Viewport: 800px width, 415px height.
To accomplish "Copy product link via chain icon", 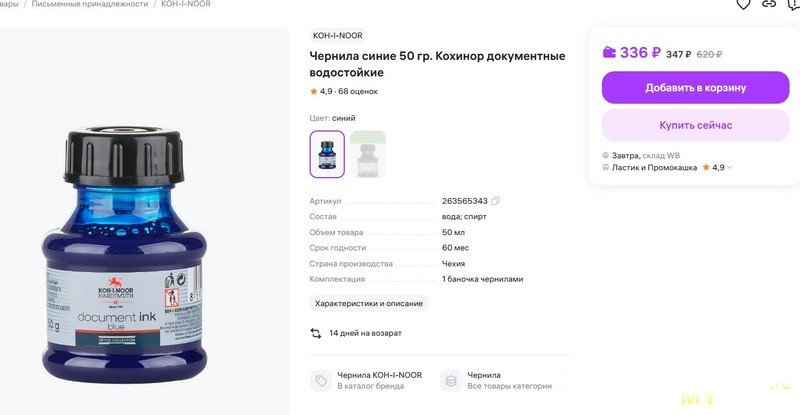I will coord(768,4).
